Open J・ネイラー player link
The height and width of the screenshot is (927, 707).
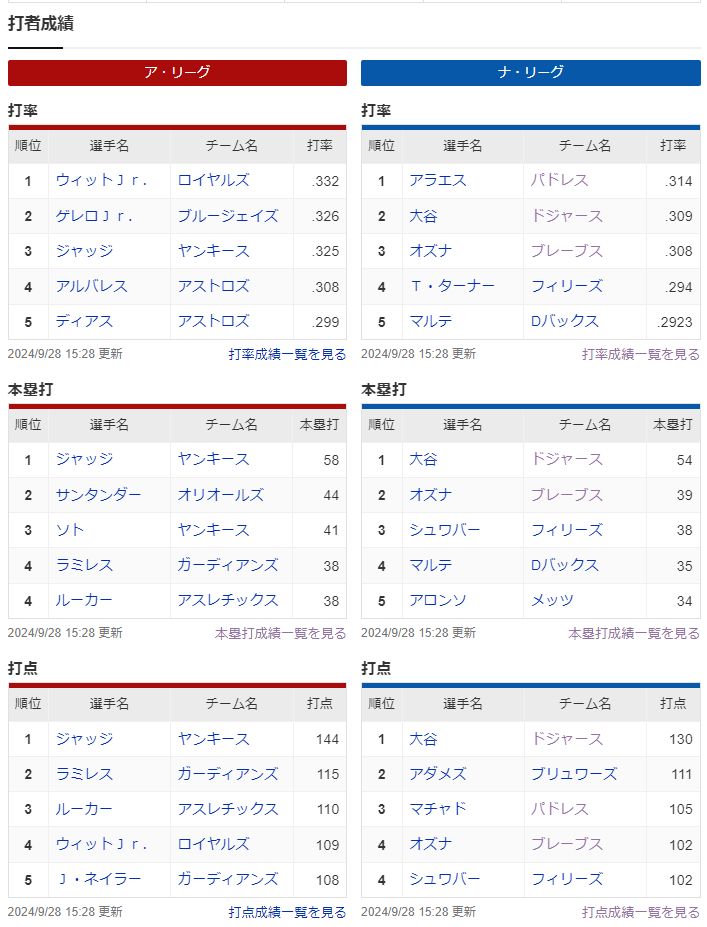point(98,879)
